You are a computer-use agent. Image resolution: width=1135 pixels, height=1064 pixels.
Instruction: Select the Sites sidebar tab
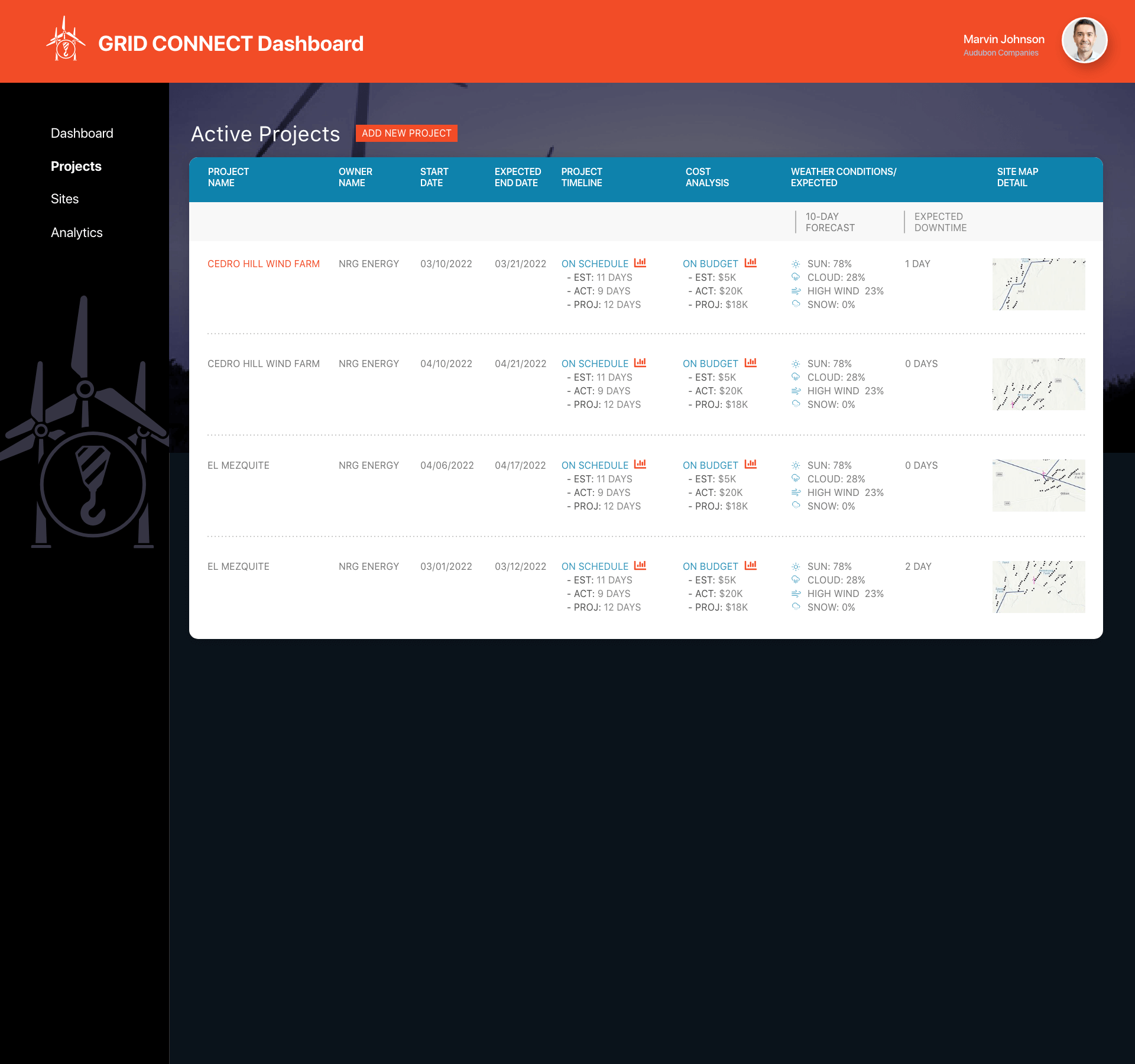coord(64,199)
